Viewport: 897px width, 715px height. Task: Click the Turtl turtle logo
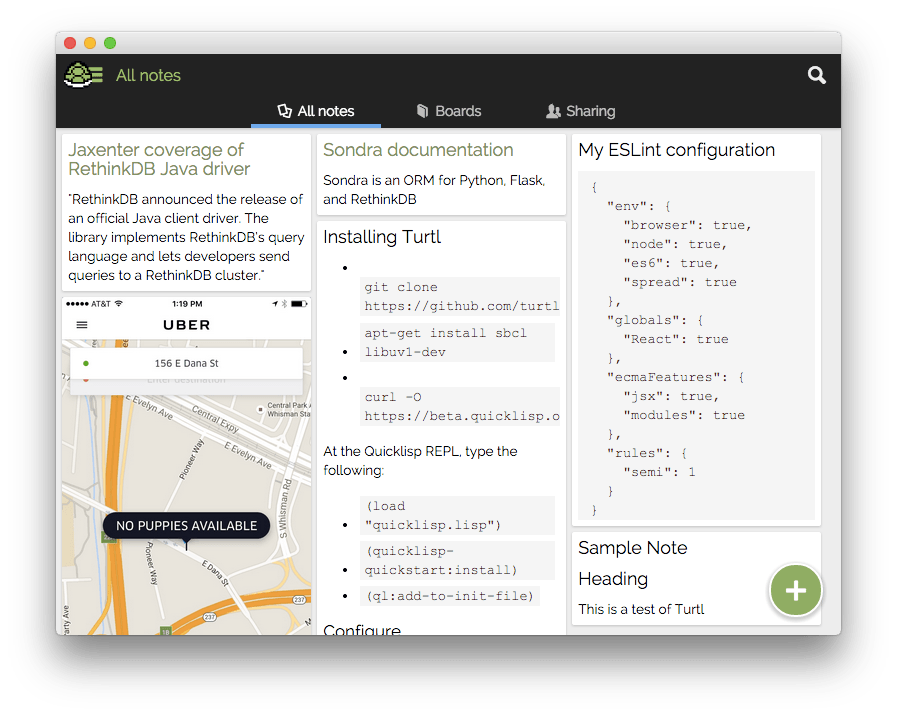click(83, 75)
